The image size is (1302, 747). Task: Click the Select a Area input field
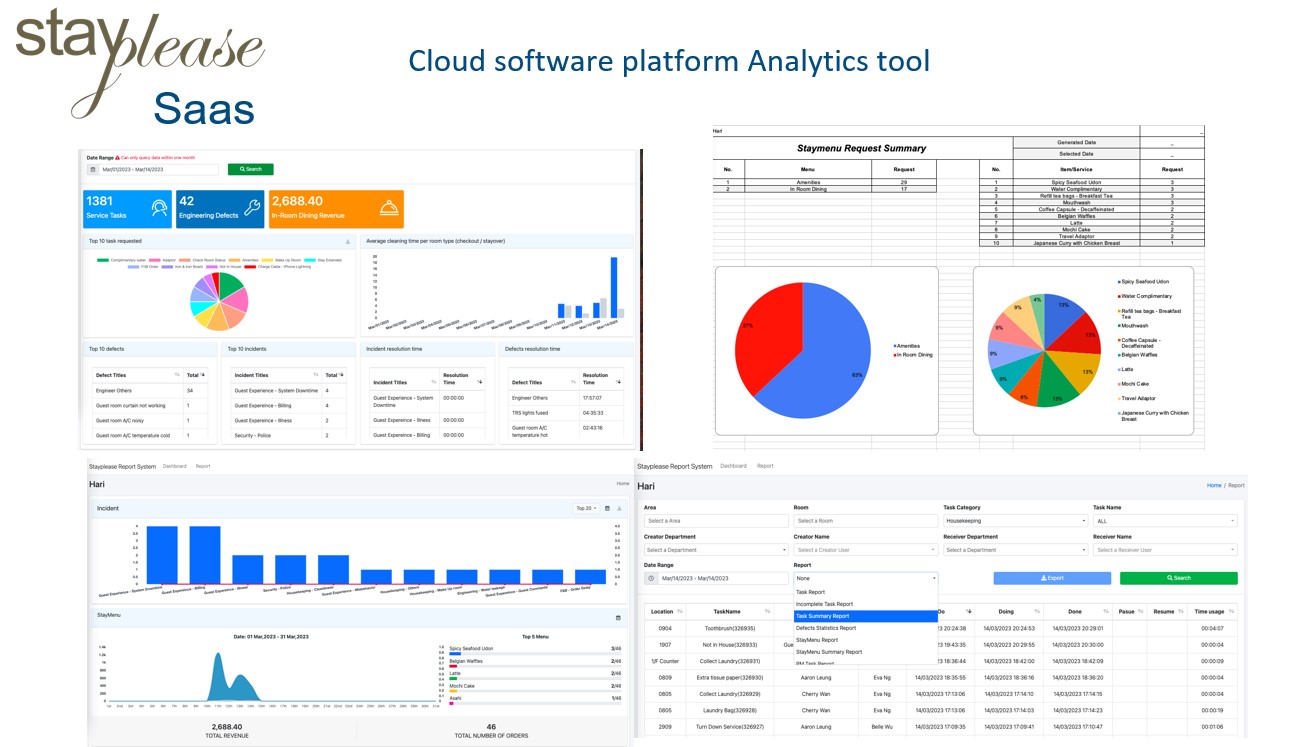tap(716, 521)
